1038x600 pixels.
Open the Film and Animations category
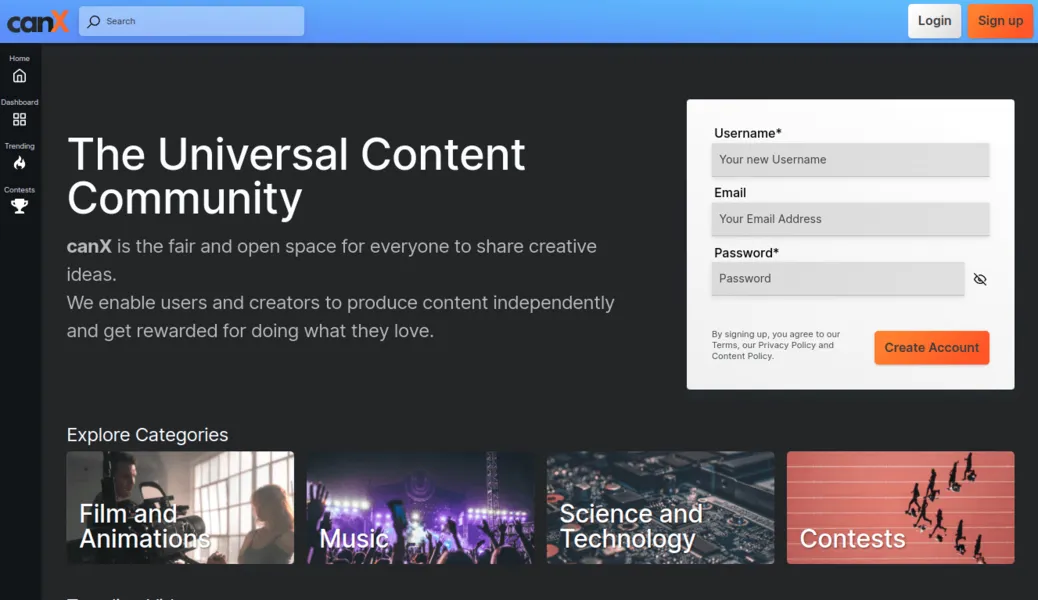pyautogui.click(x=180, y=507)
